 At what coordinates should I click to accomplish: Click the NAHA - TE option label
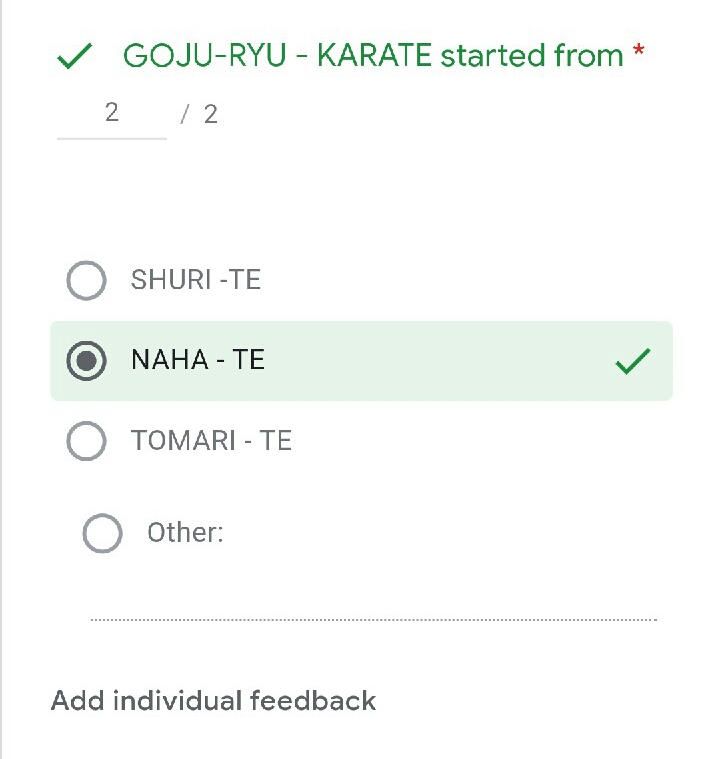tap(197, 360)
